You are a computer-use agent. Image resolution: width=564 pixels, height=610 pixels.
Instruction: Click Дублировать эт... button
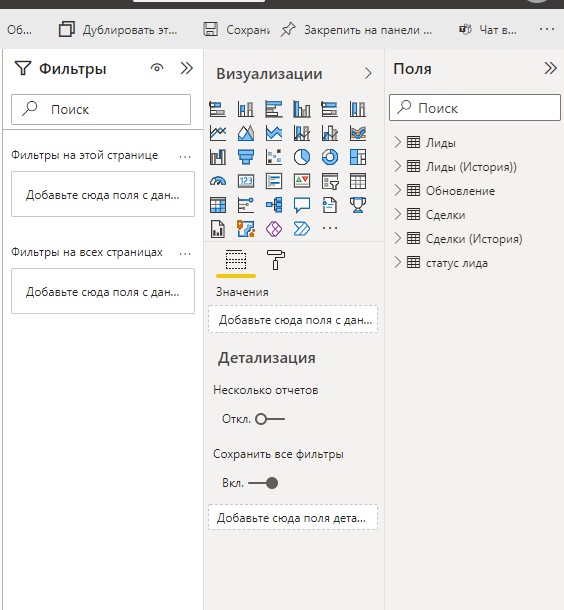click(118, 30)
